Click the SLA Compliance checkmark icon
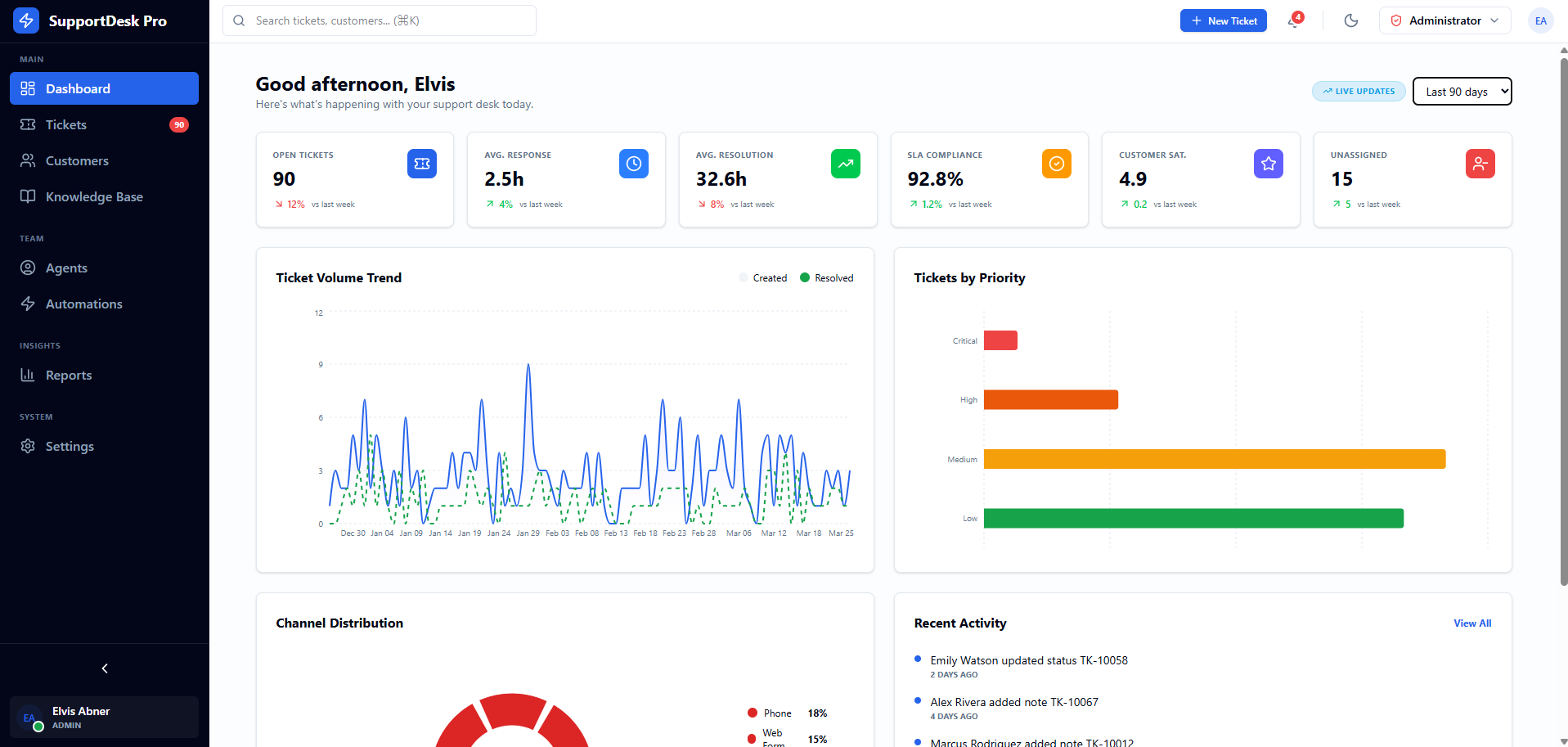Viewport: 1568px width, 747px height. tap(1056, 164)
